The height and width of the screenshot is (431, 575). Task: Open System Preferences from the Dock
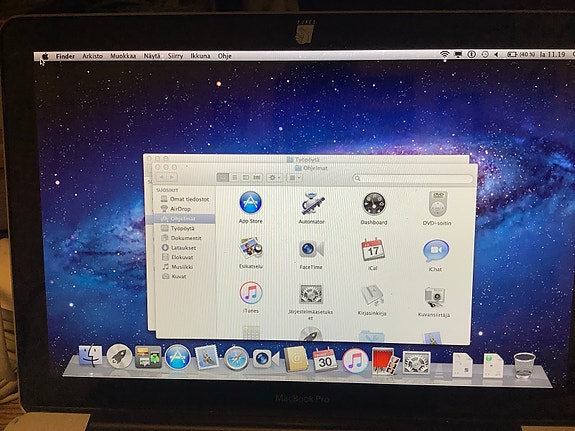pos(416,362)
